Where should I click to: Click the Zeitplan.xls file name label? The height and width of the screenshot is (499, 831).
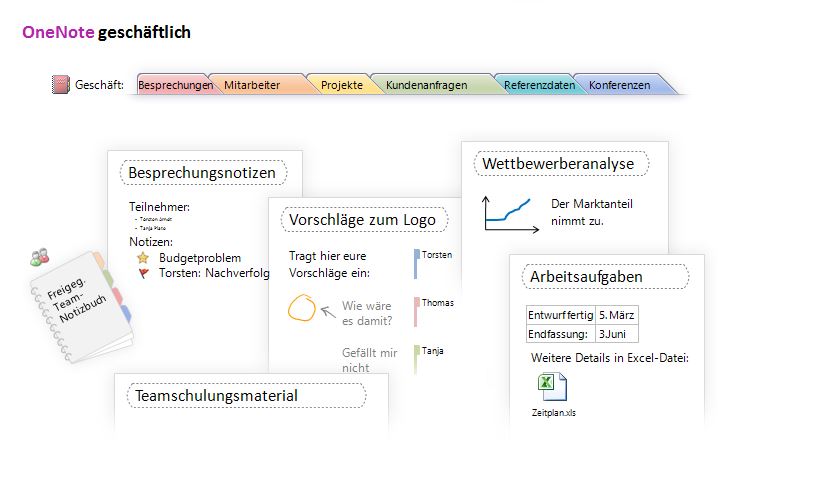(554, 413)
